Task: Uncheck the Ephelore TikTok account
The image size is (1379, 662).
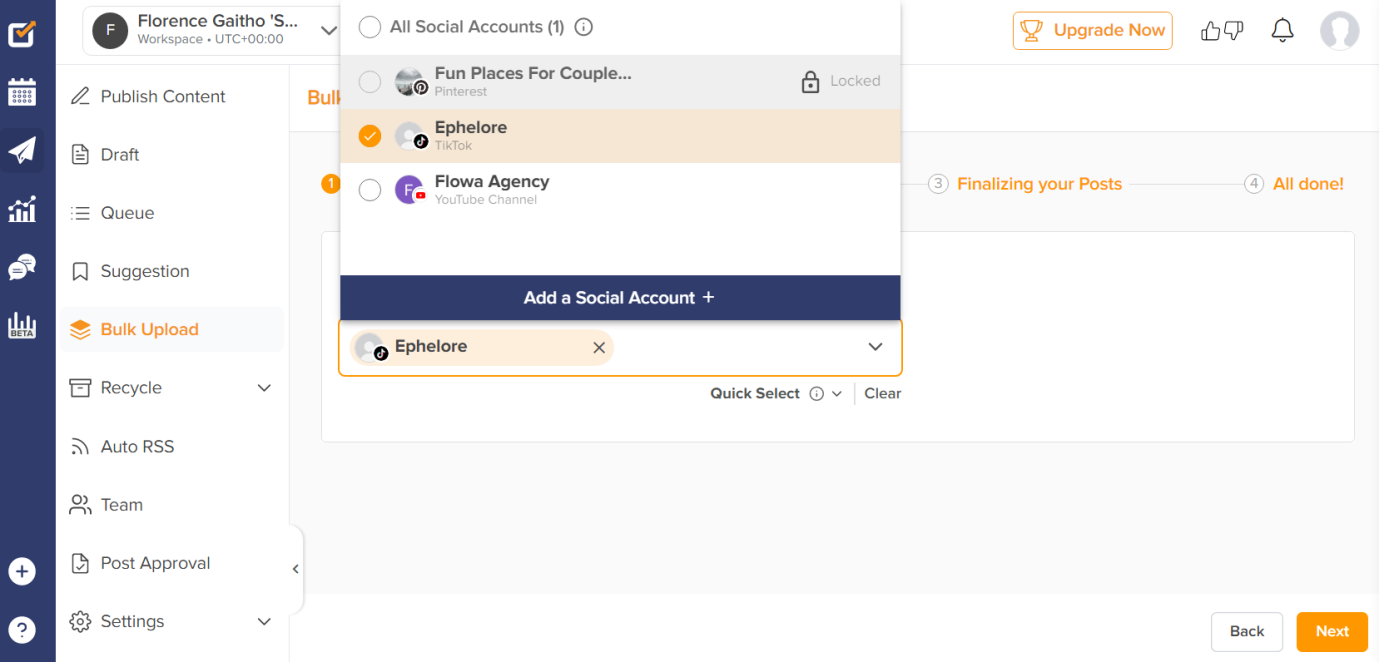Action: 370,136
